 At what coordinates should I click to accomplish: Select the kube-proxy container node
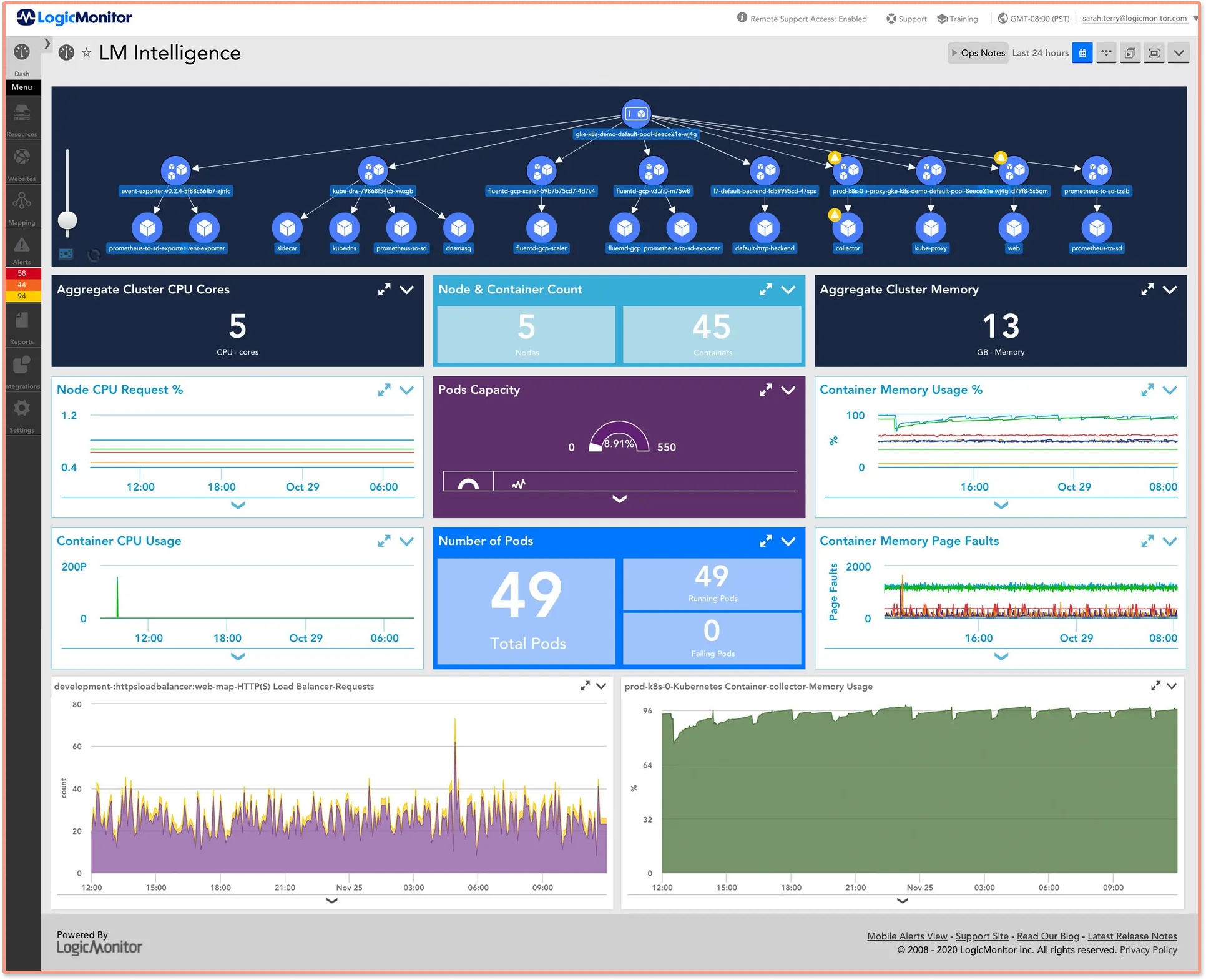click(931, 228)
